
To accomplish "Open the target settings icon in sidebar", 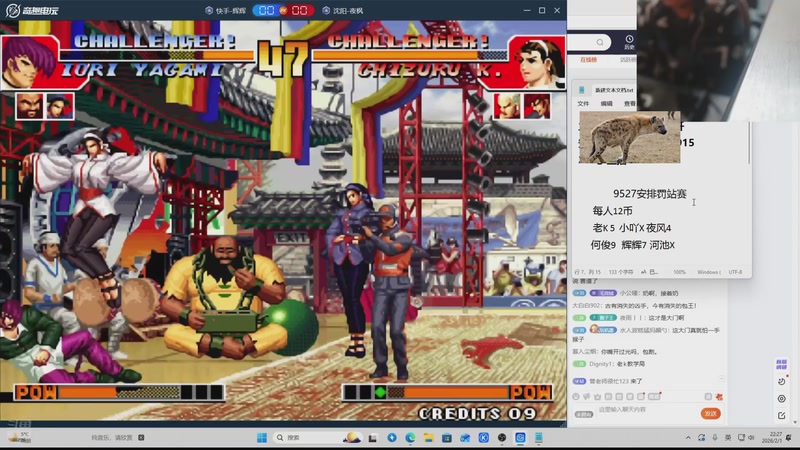I will [782, 398].
